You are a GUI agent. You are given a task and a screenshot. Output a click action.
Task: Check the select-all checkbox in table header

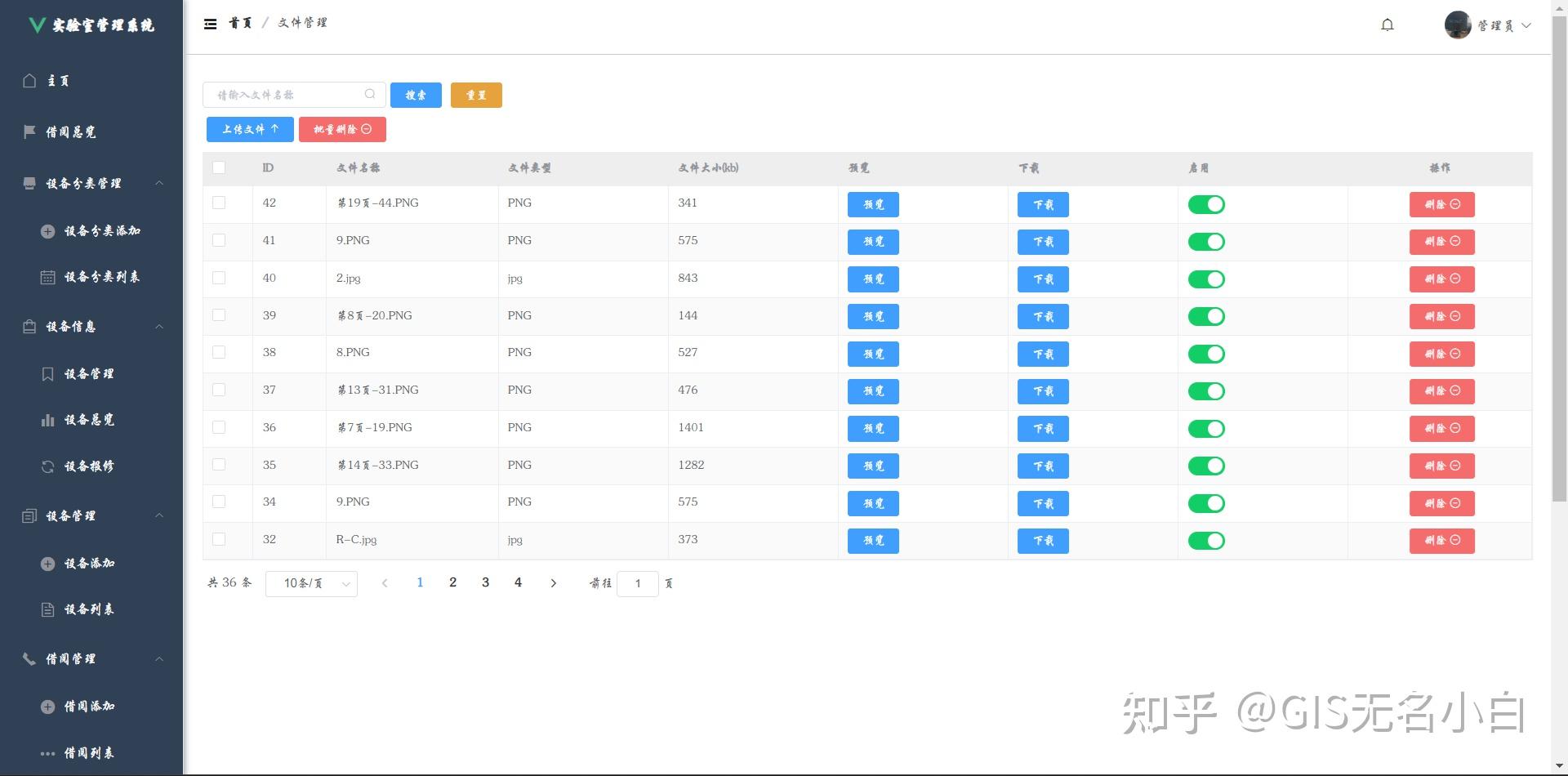click(219, 167)
